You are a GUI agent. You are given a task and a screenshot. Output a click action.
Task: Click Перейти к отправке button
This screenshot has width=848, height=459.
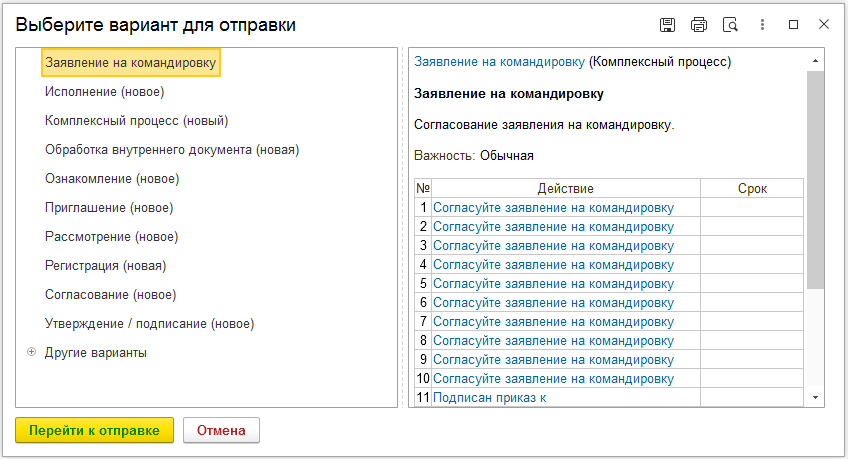95,430
